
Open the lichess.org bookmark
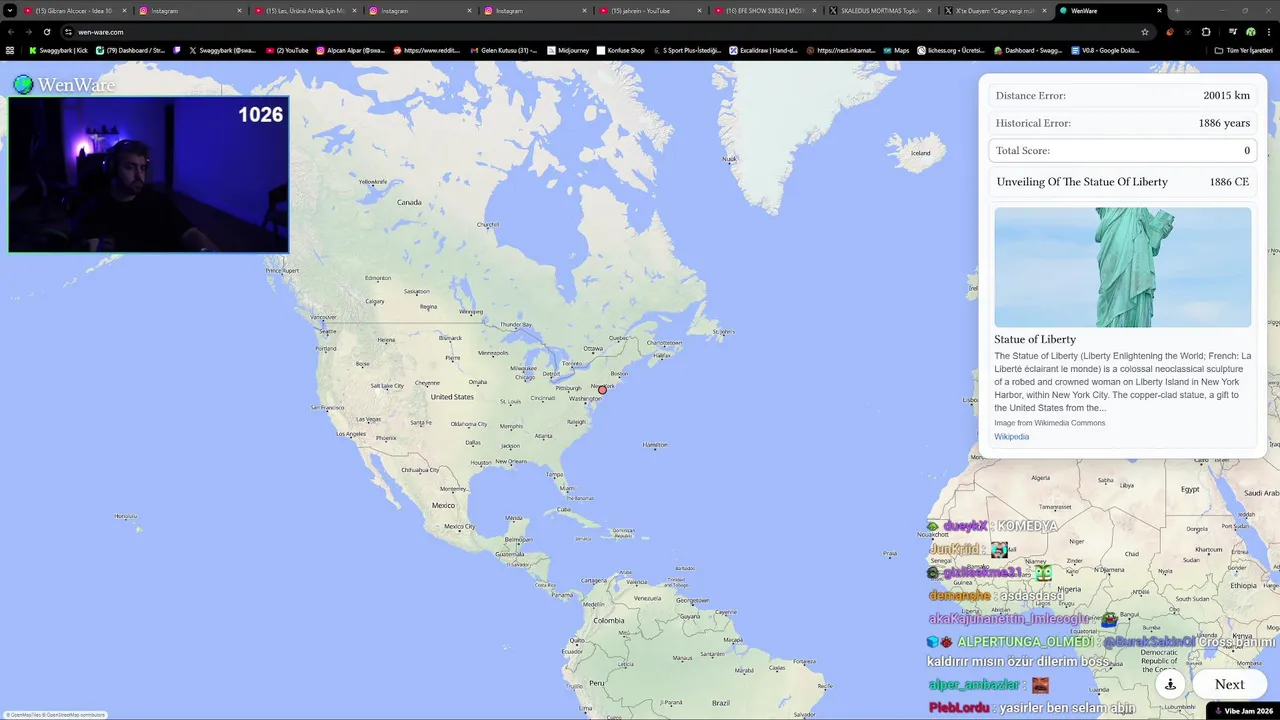tap(951, 50)
